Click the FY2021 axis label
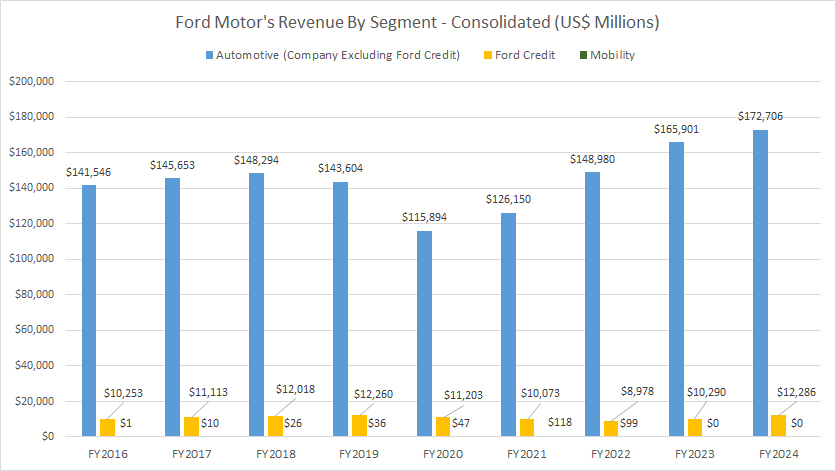This screenshot has height=471, width=836. [527, 454]
